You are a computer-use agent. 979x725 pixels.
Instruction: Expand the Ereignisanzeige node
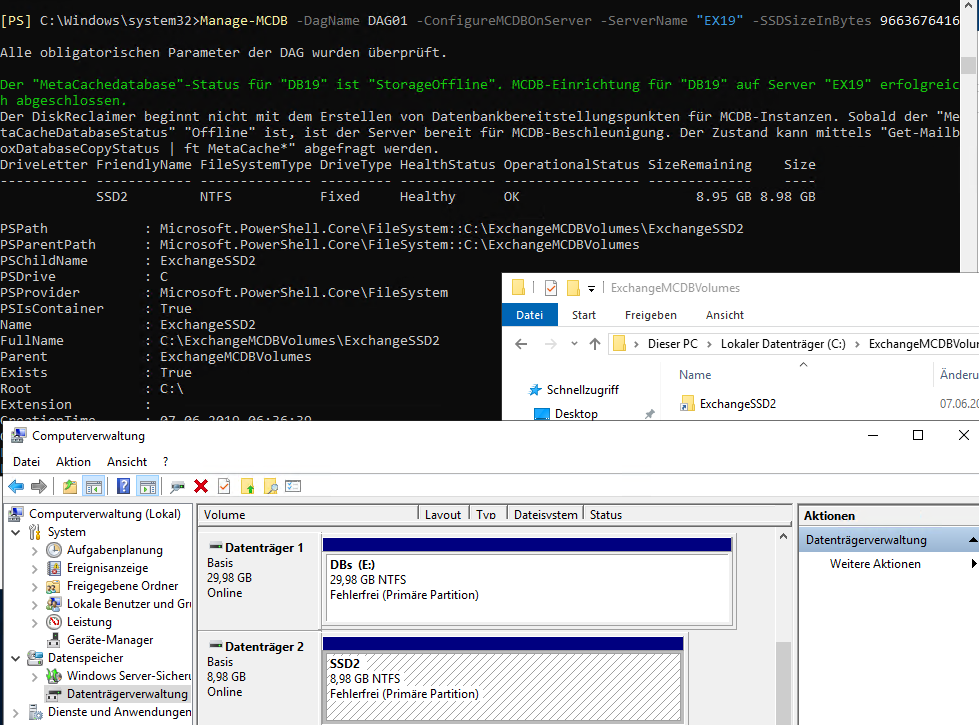(35, 569)
